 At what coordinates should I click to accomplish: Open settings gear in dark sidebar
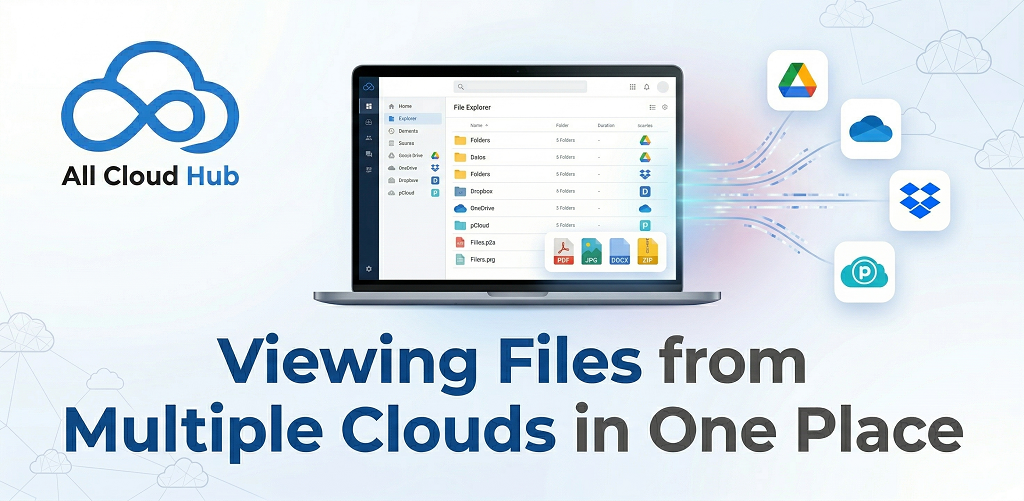[x=369, y=269]
